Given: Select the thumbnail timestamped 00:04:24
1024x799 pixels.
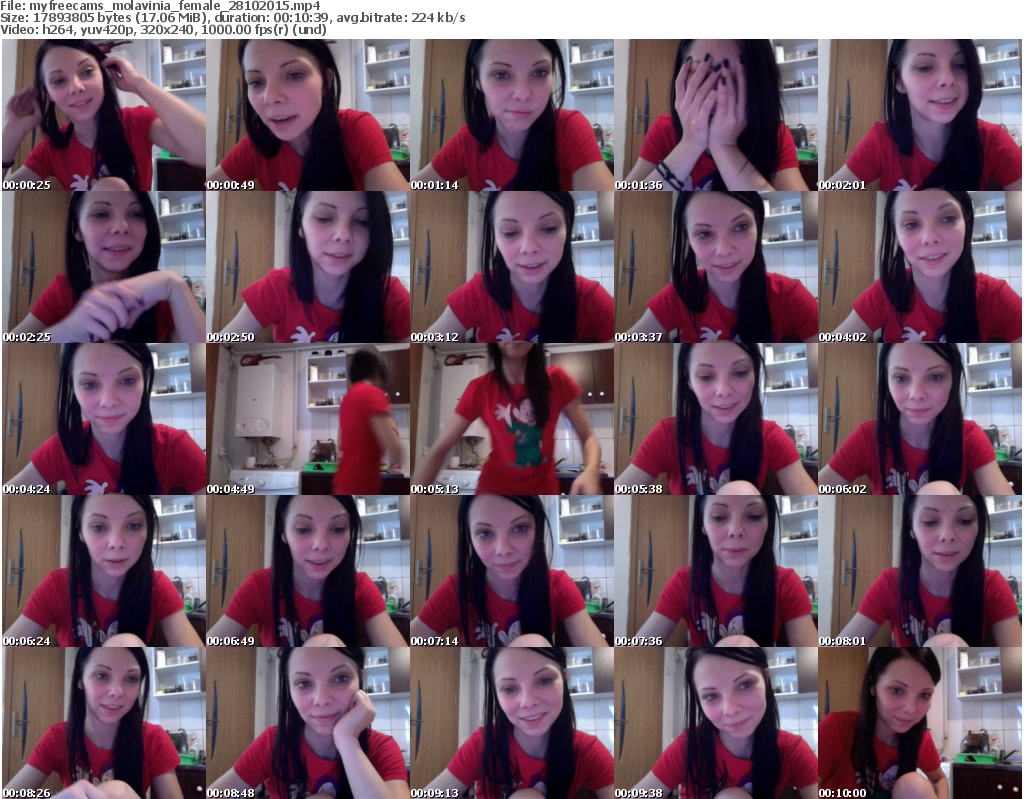Looking at the screenshot, I should coord(104,419).
